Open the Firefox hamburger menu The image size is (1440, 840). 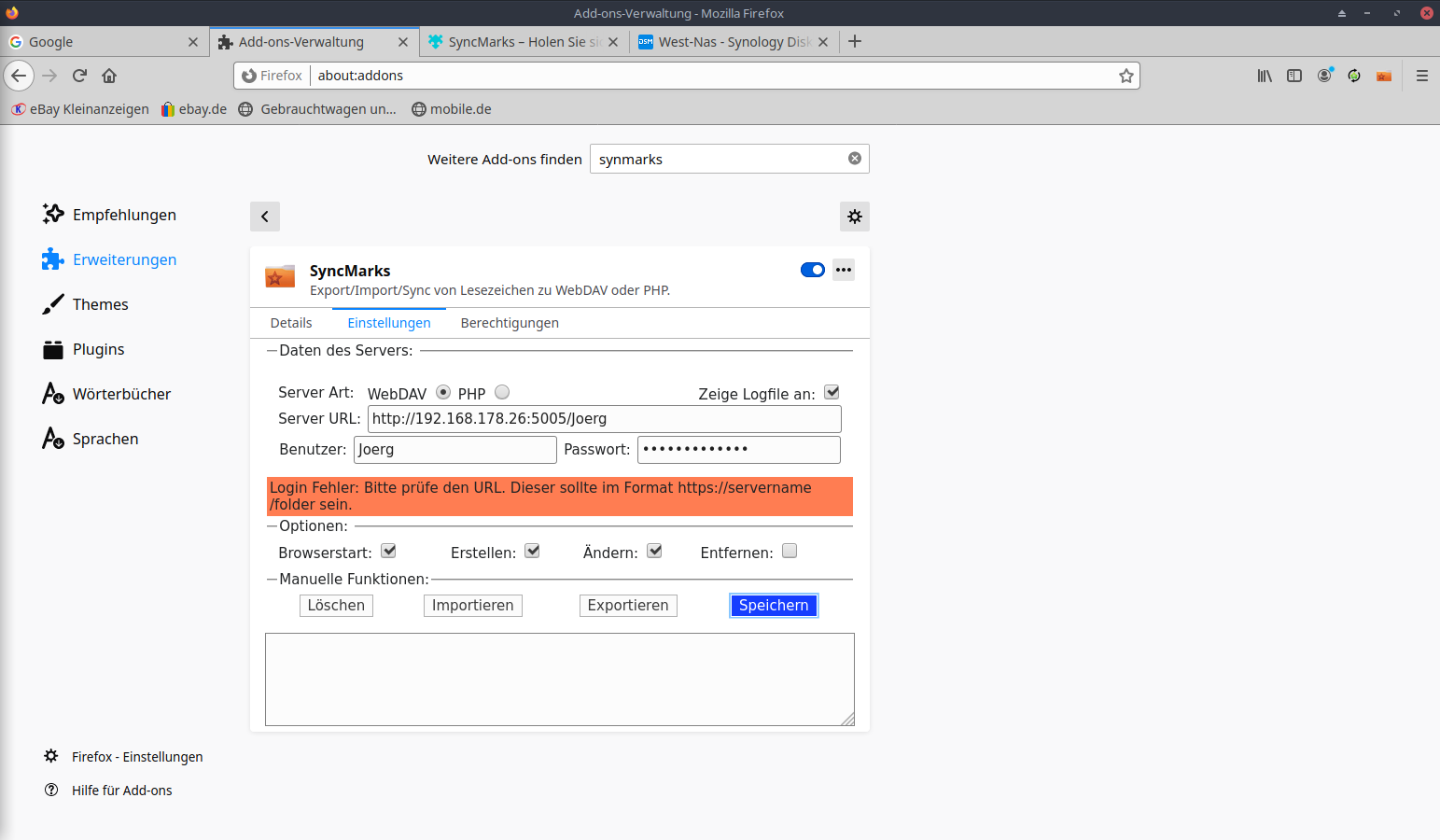pos(1422,76)
